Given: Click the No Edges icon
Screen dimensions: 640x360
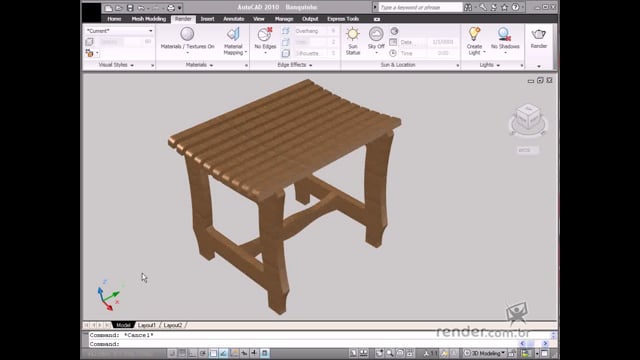Looking at the screenshot, I should click(265, 34).
